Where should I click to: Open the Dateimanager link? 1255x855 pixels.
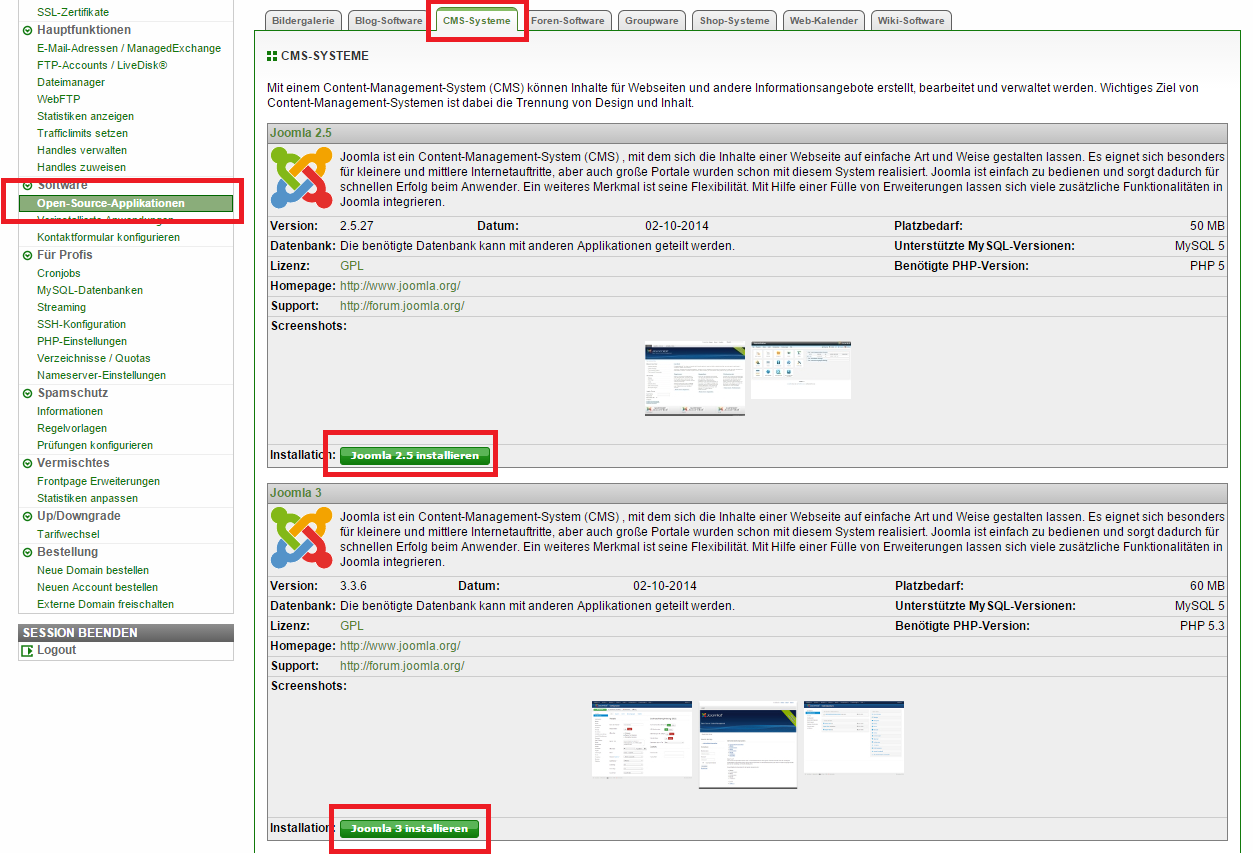(71, 82)
